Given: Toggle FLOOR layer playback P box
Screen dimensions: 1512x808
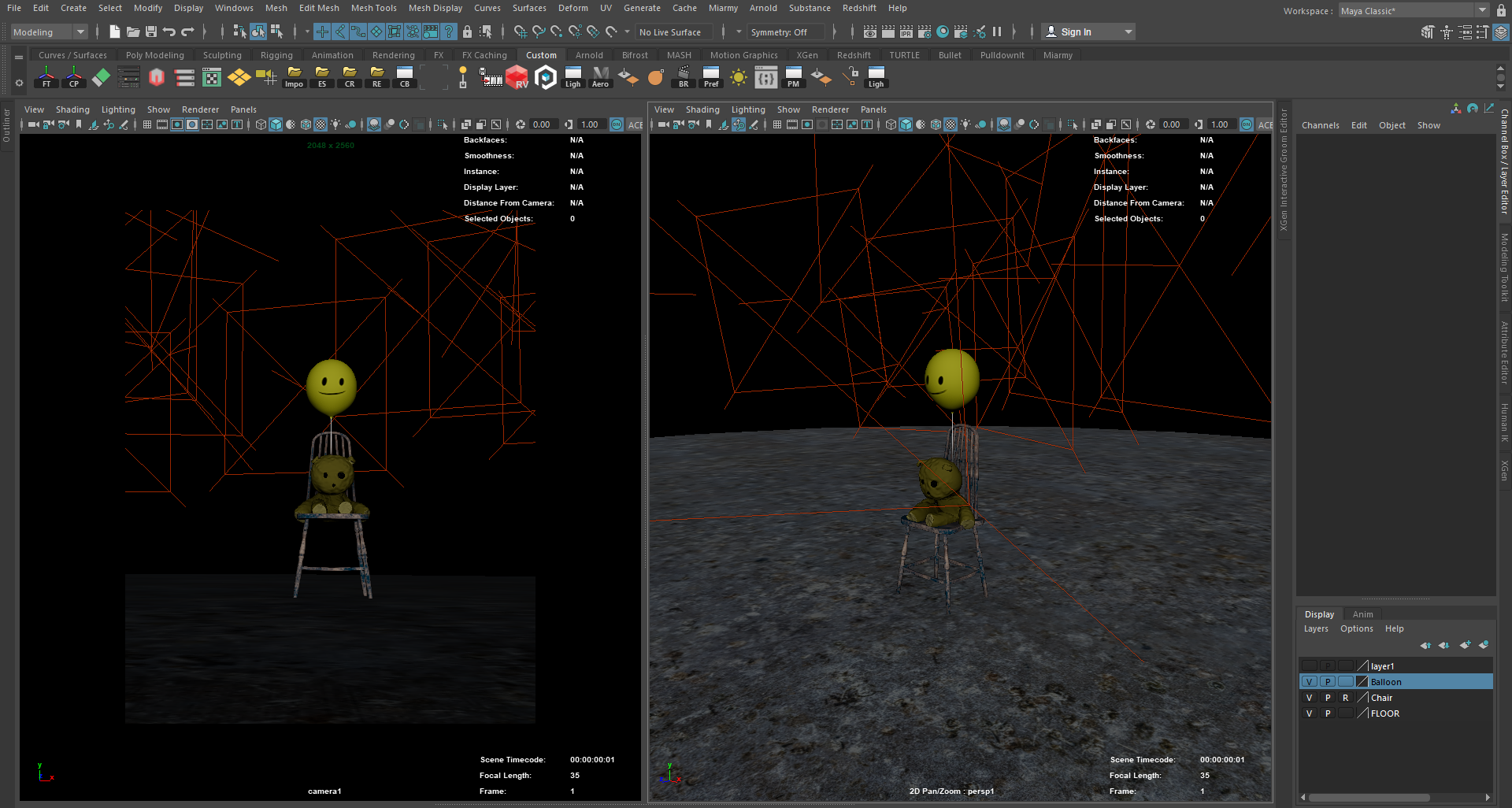Looking at the screenshot, I should (x=1328, y=713).
